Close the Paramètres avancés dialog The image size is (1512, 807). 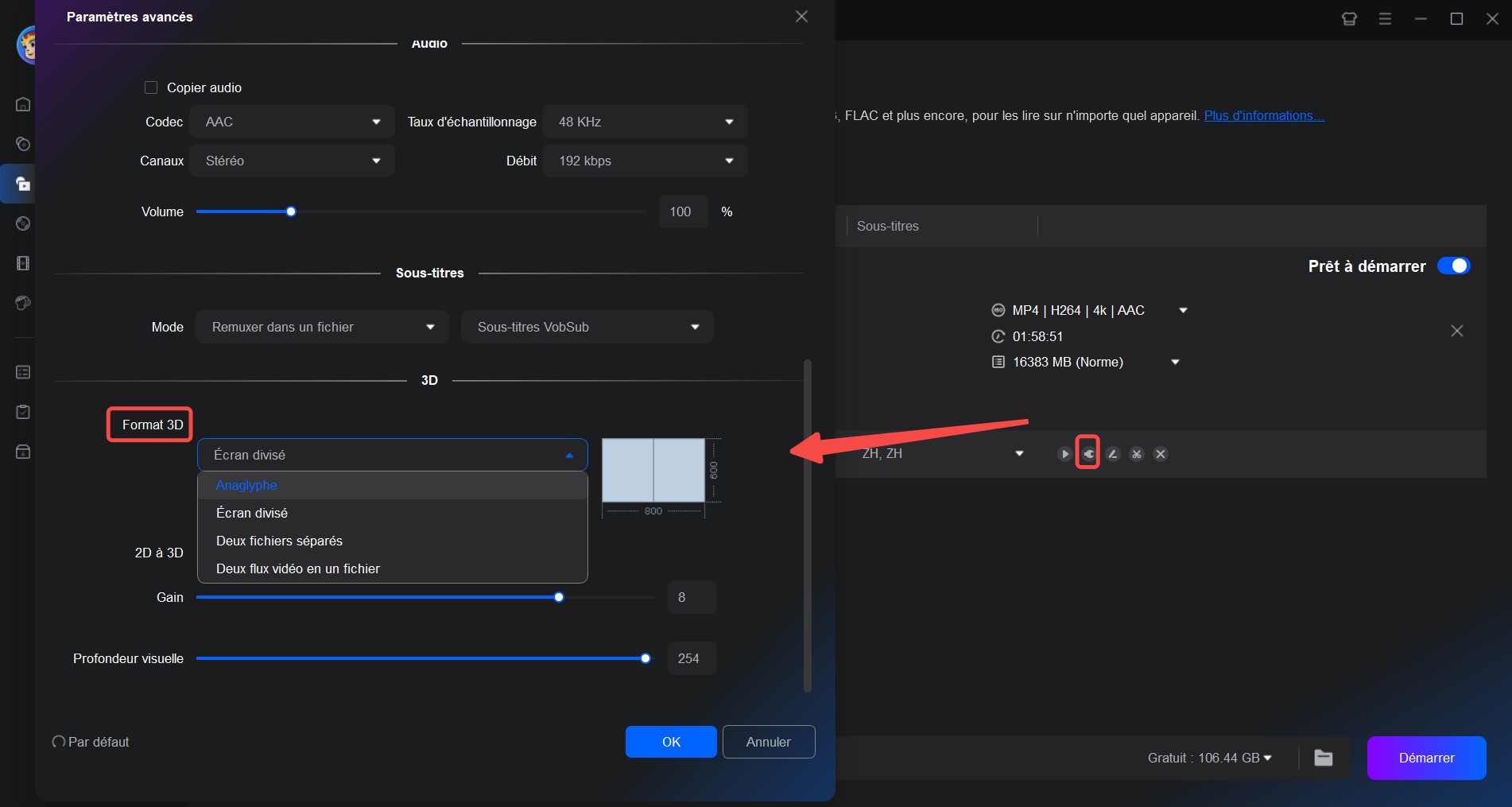(801, 17)
